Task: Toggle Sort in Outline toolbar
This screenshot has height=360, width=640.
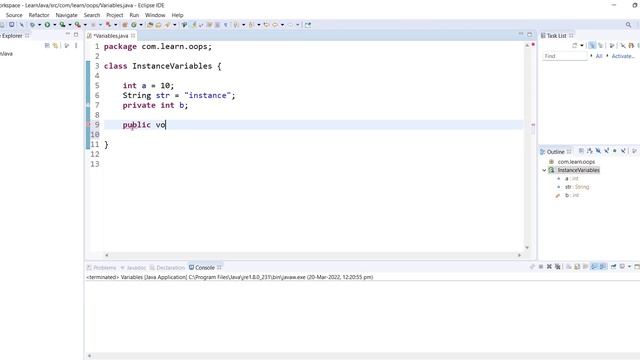Action: coord(589,151)
